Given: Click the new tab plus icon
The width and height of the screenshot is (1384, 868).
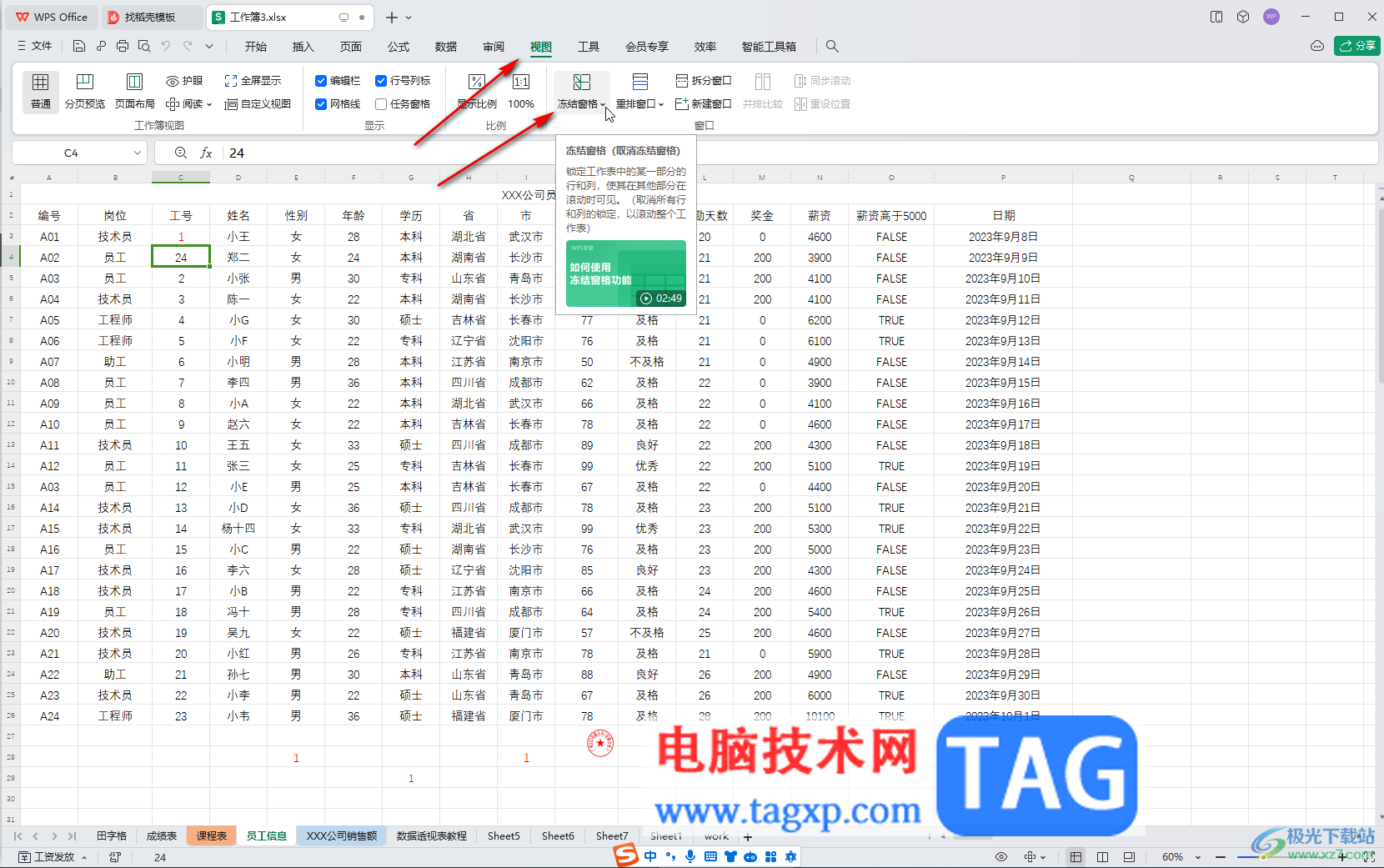Looking at the screenshot, I should [392, 18].
